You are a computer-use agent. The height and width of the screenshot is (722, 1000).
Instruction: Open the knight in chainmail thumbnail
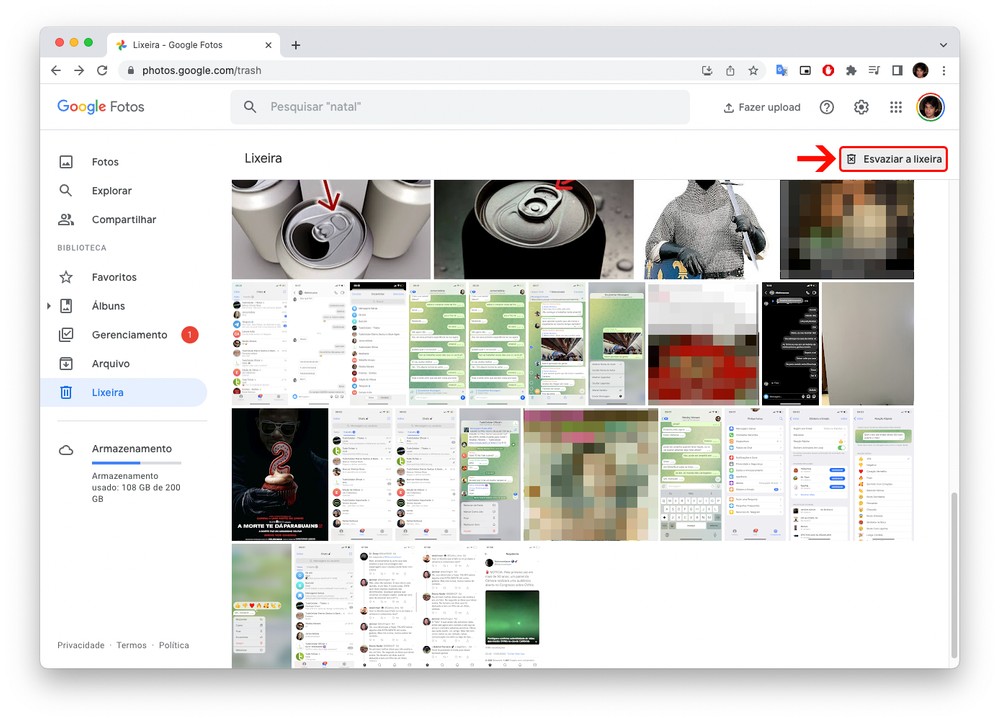[706, 229]
